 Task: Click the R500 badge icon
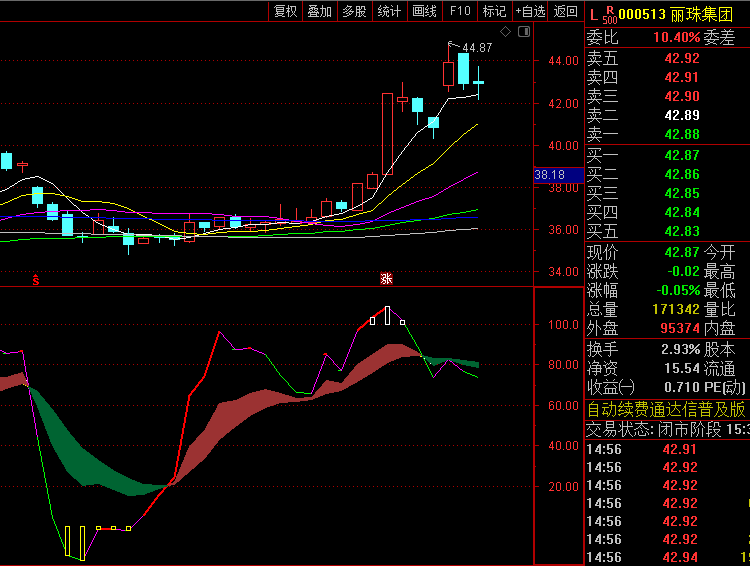[609, 15]
